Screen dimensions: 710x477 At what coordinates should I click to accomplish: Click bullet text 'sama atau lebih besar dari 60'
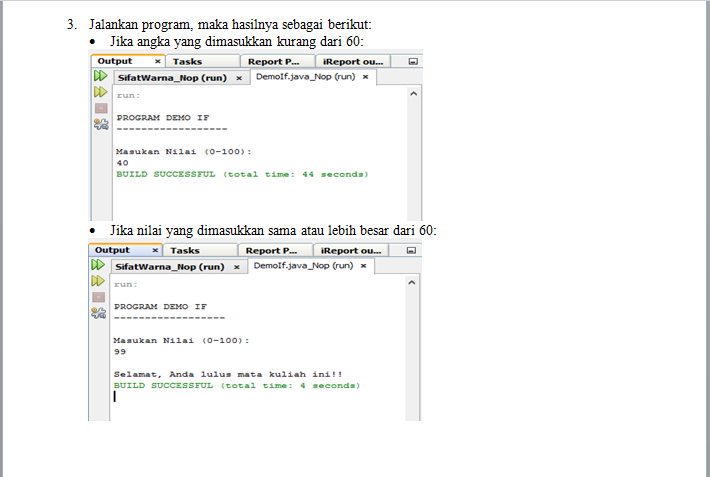click(351, 231)
